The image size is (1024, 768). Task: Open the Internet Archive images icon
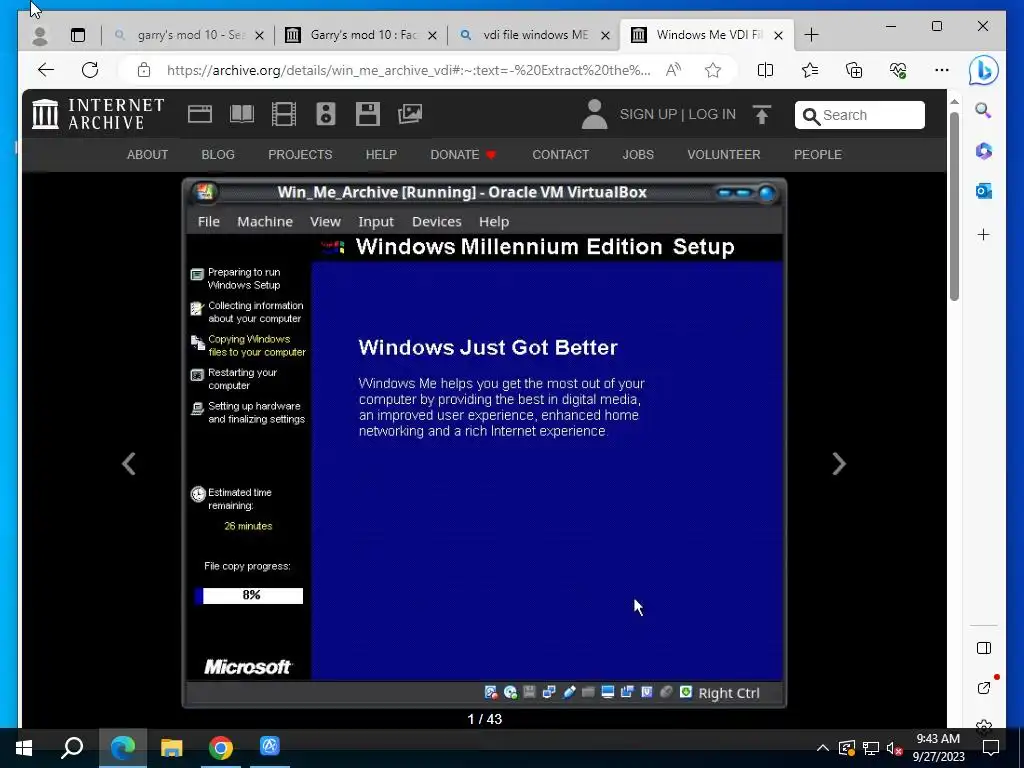pos(409,114)
